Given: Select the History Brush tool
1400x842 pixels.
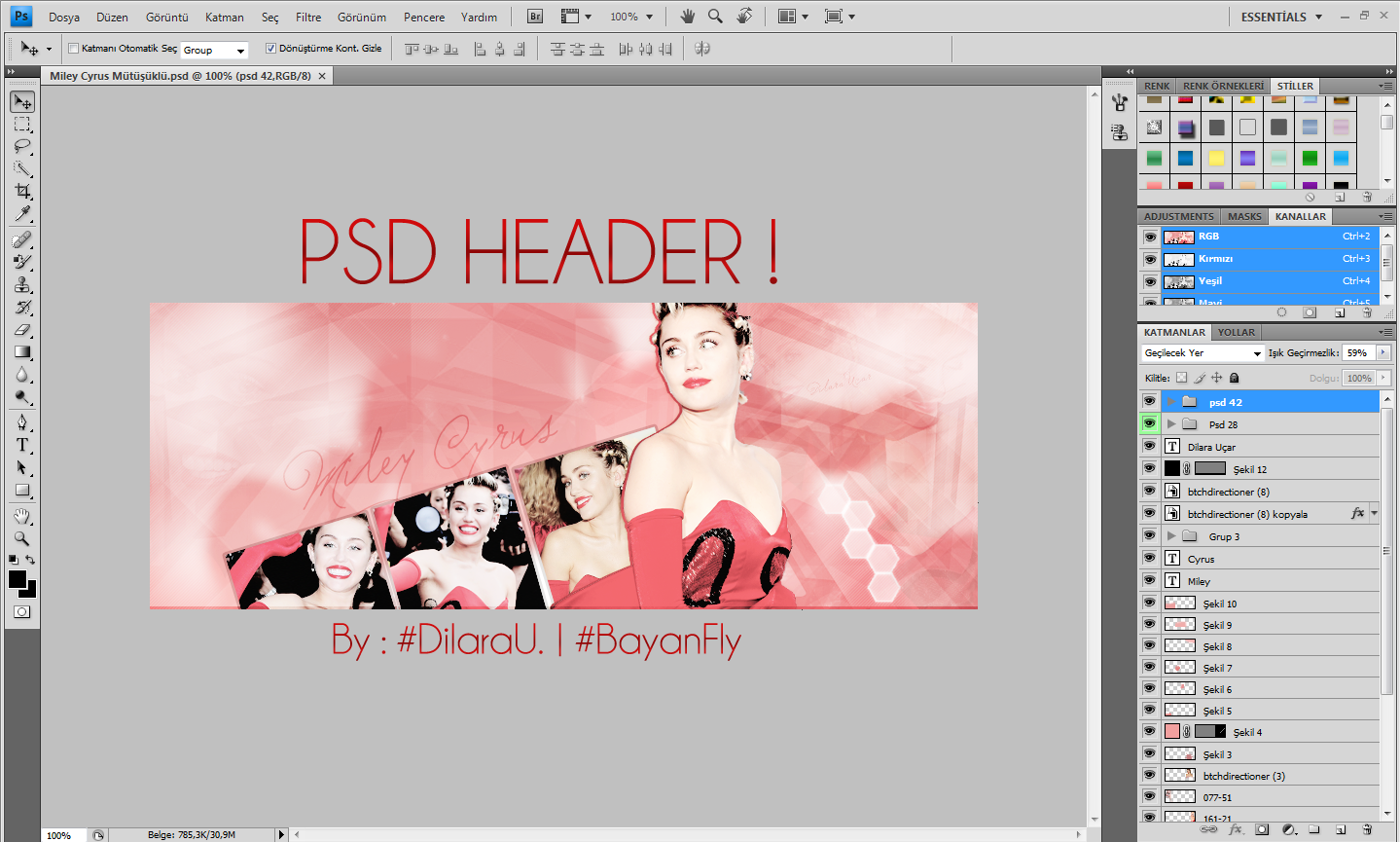Looking at the screenshot, I should coord(22,308).
